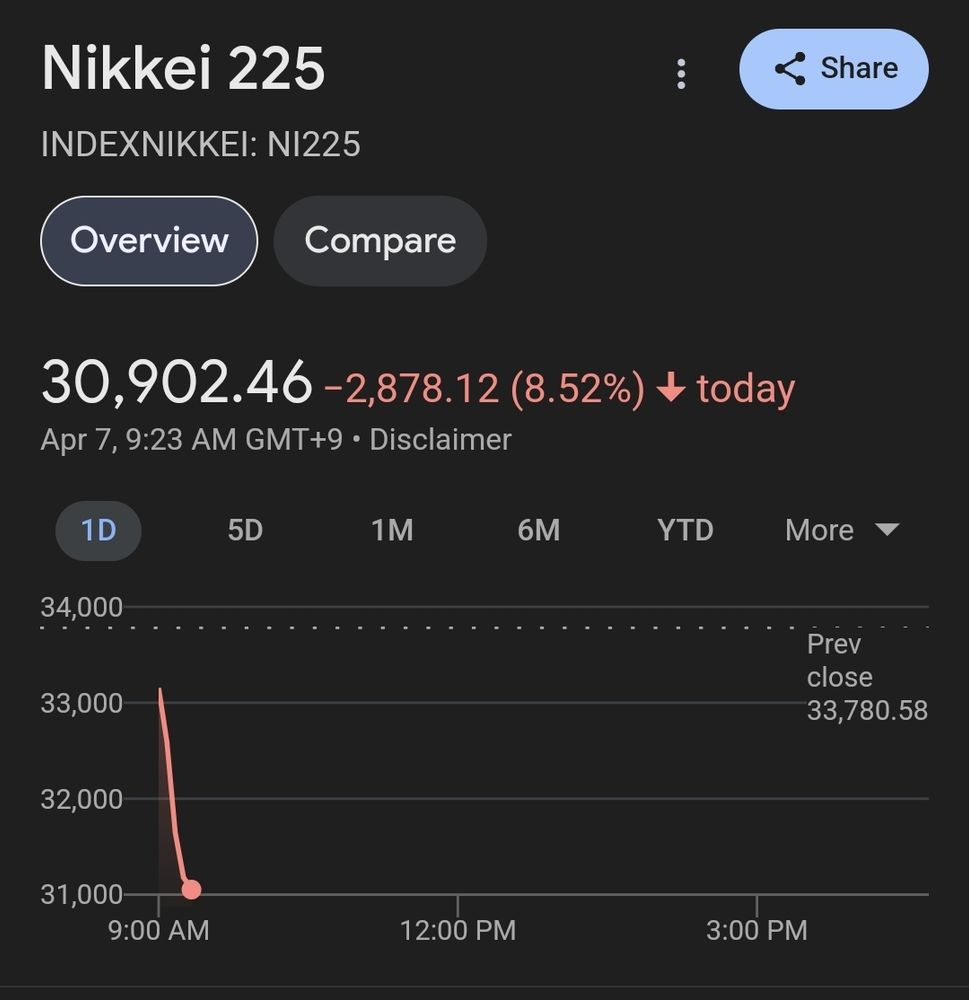
Task: Switch chart to YTD range
Action: (x=685, y=530)
